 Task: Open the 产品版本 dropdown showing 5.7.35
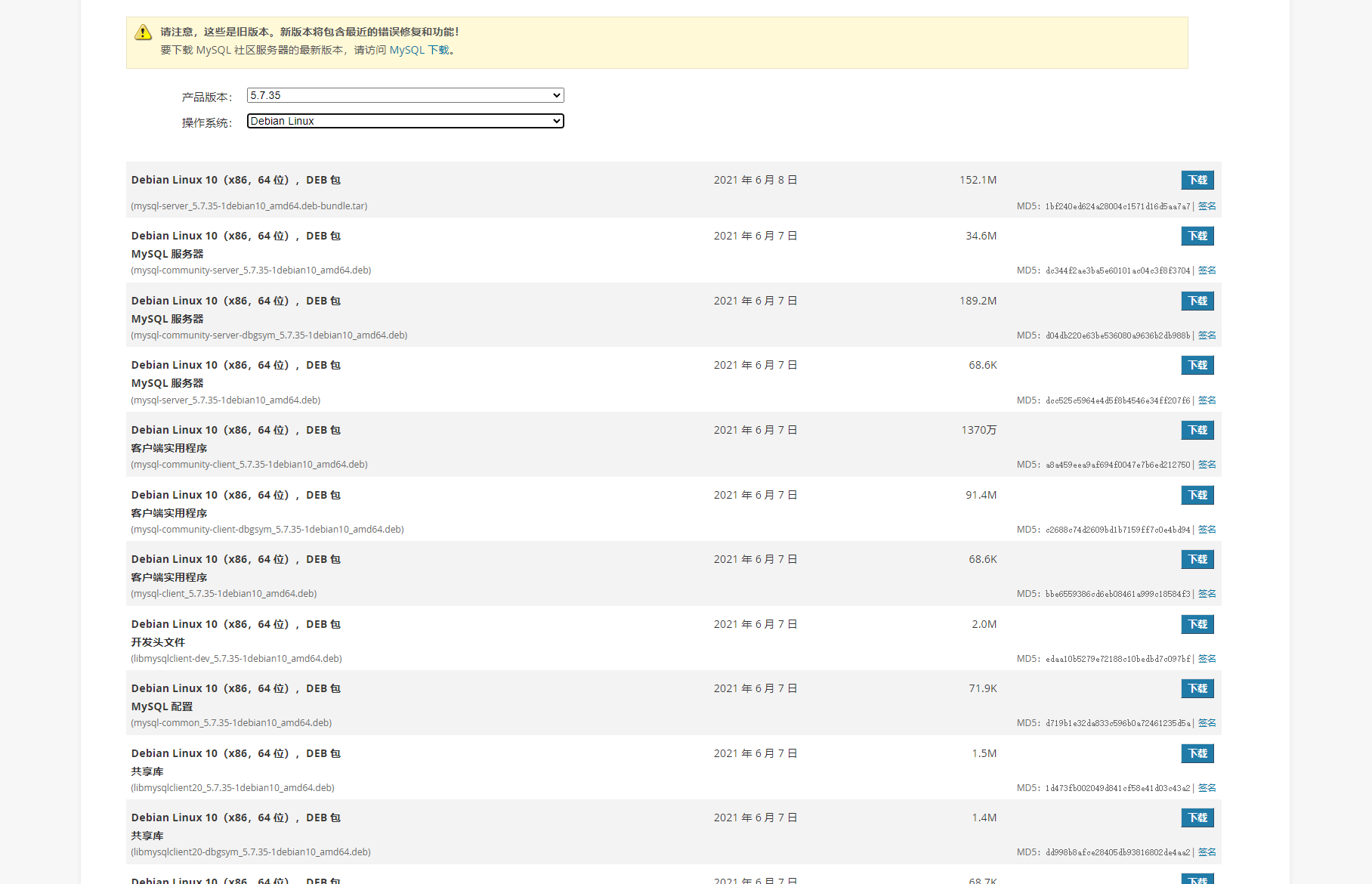[x=405, y=95]
